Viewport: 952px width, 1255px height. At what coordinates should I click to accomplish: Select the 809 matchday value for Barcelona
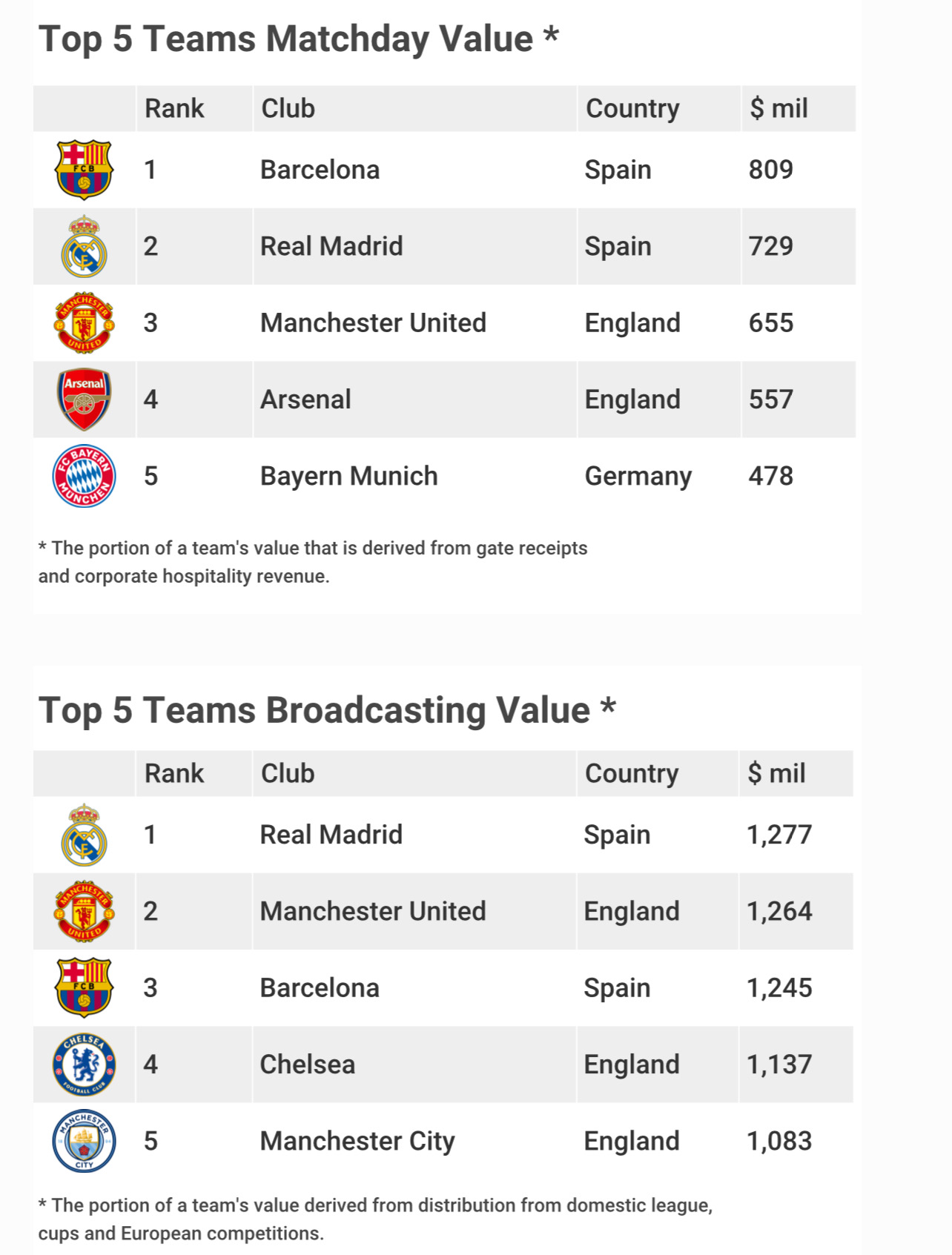(x=770, y=170)
